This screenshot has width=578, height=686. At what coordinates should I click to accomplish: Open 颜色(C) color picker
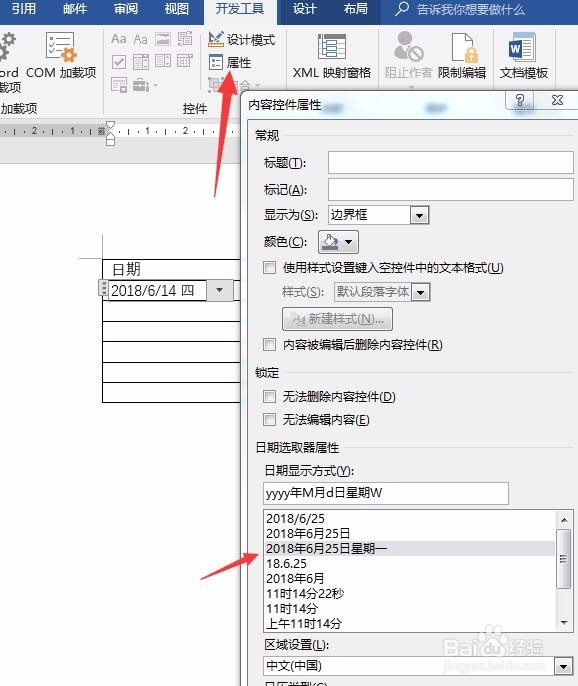point(338,242)
